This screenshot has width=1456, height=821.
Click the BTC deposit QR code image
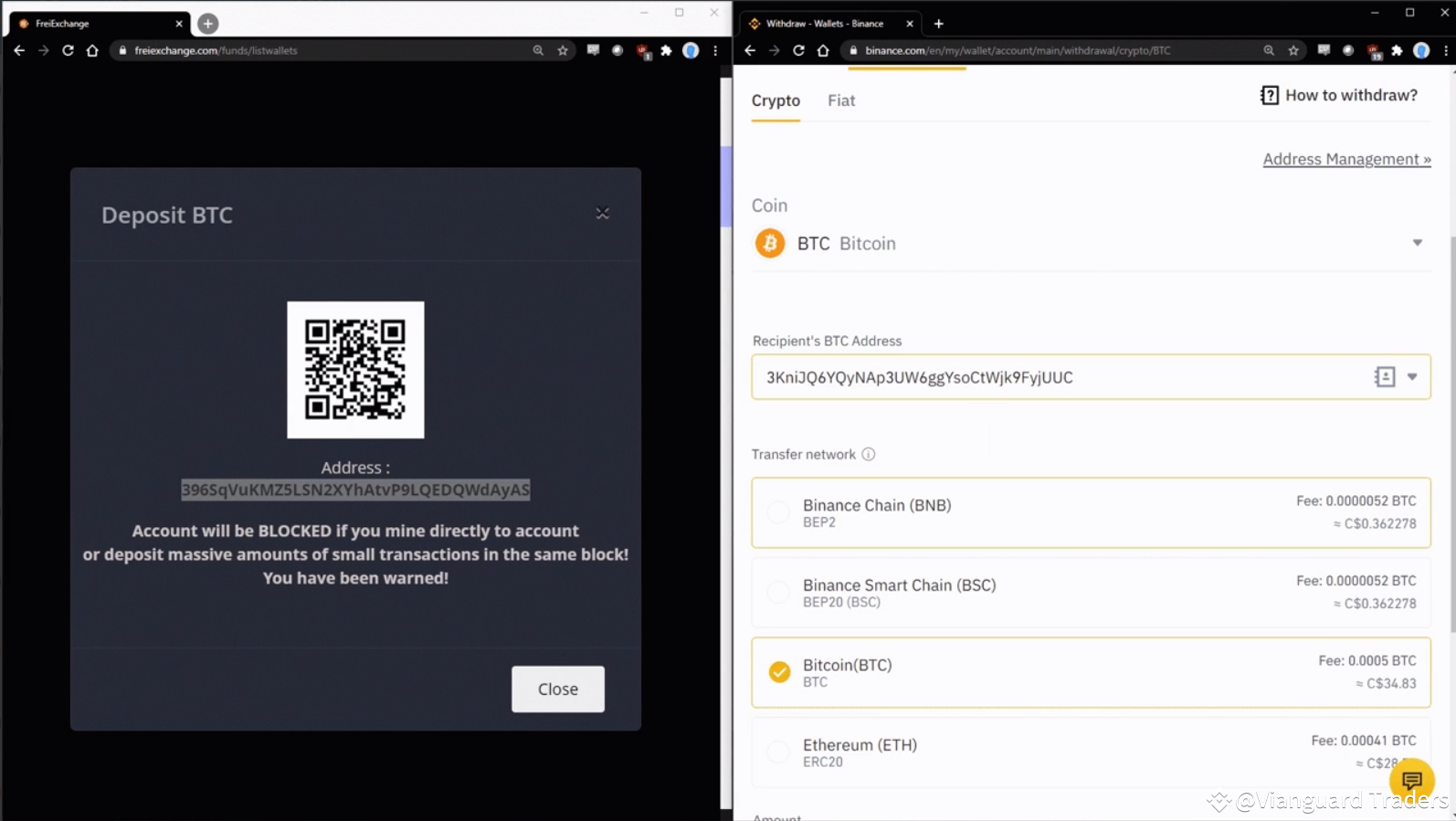(x=355, y=369)
